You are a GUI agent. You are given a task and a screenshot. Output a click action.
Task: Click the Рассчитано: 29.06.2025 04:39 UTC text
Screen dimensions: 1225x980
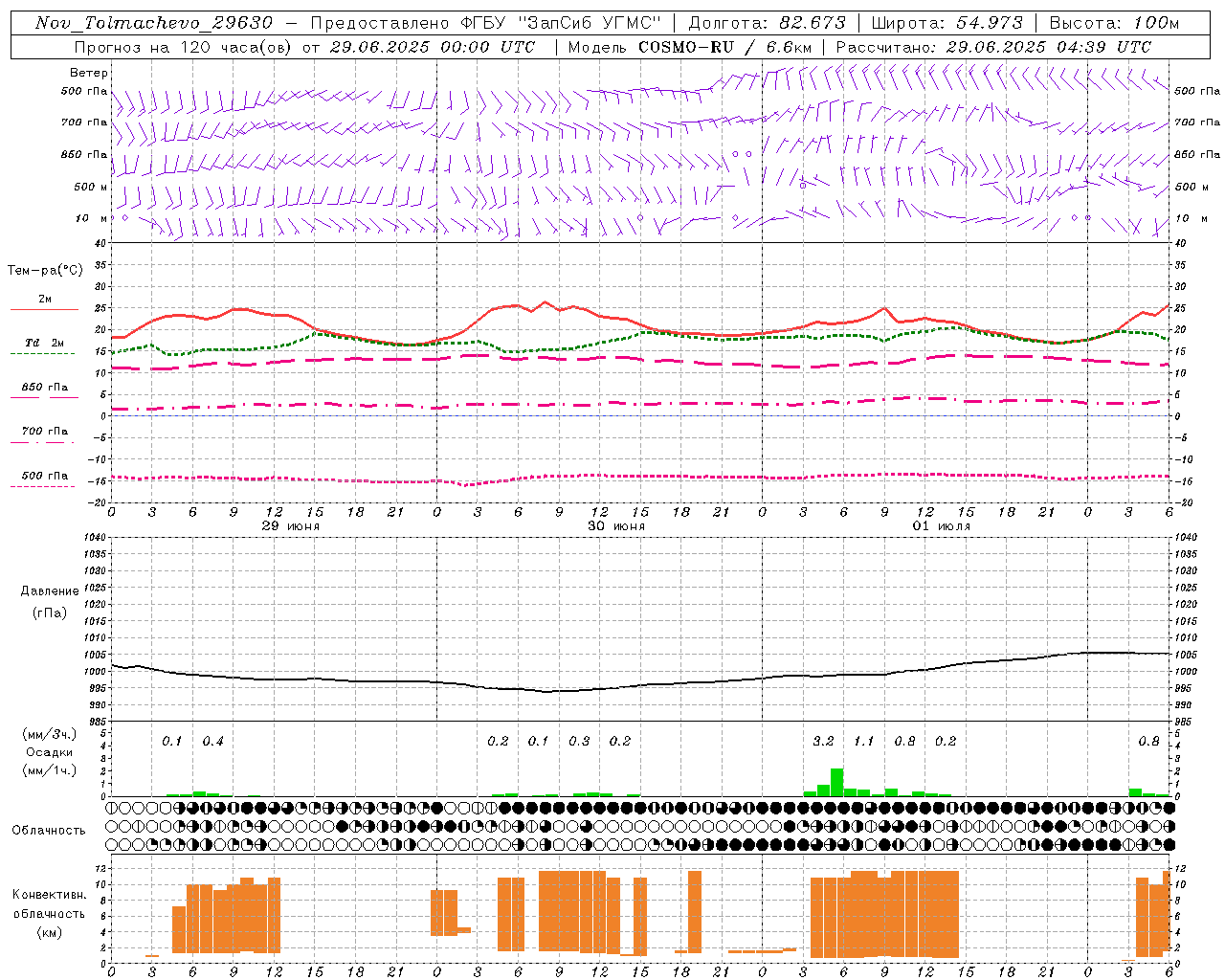tap(993, 47)
